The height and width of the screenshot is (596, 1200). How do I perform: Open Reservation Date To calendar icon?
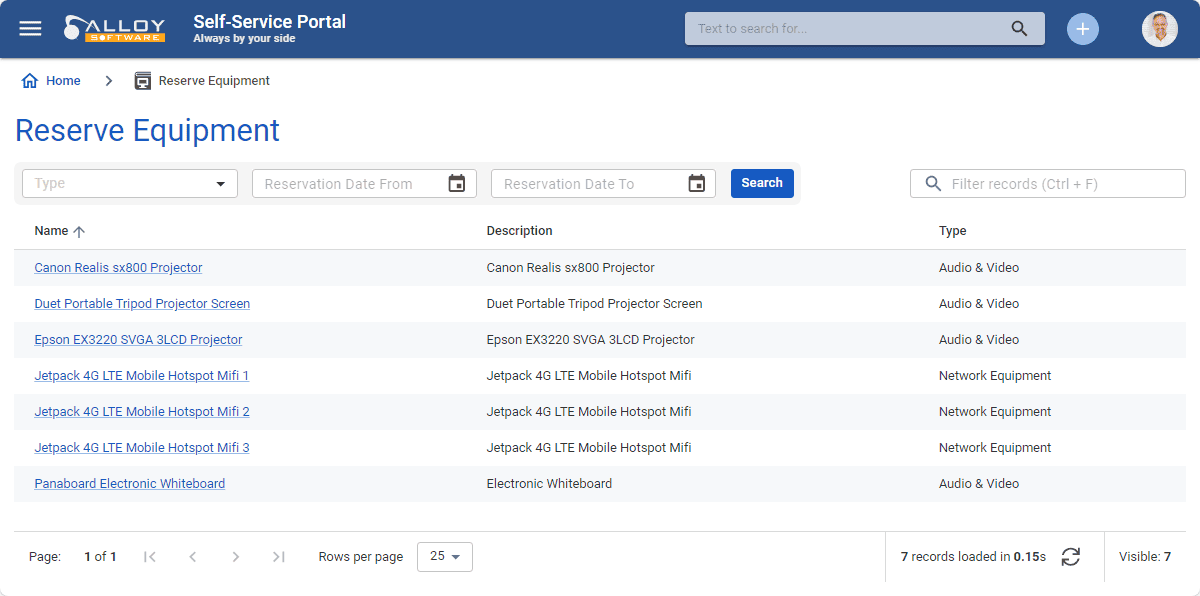pos(697,183)
